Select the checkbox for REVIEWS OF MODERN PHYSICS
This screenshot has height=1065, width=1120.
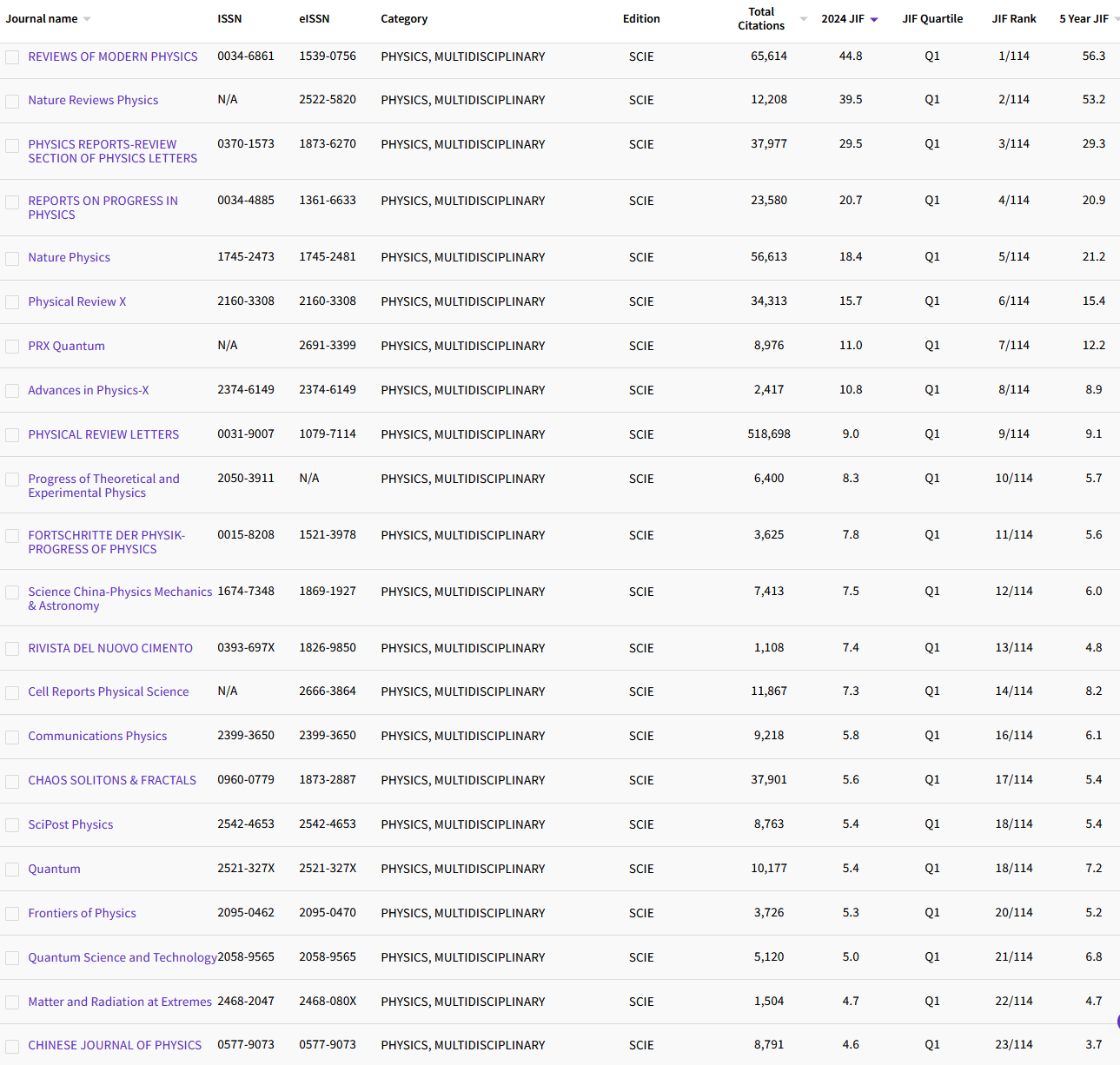click(x=12, y=57)
